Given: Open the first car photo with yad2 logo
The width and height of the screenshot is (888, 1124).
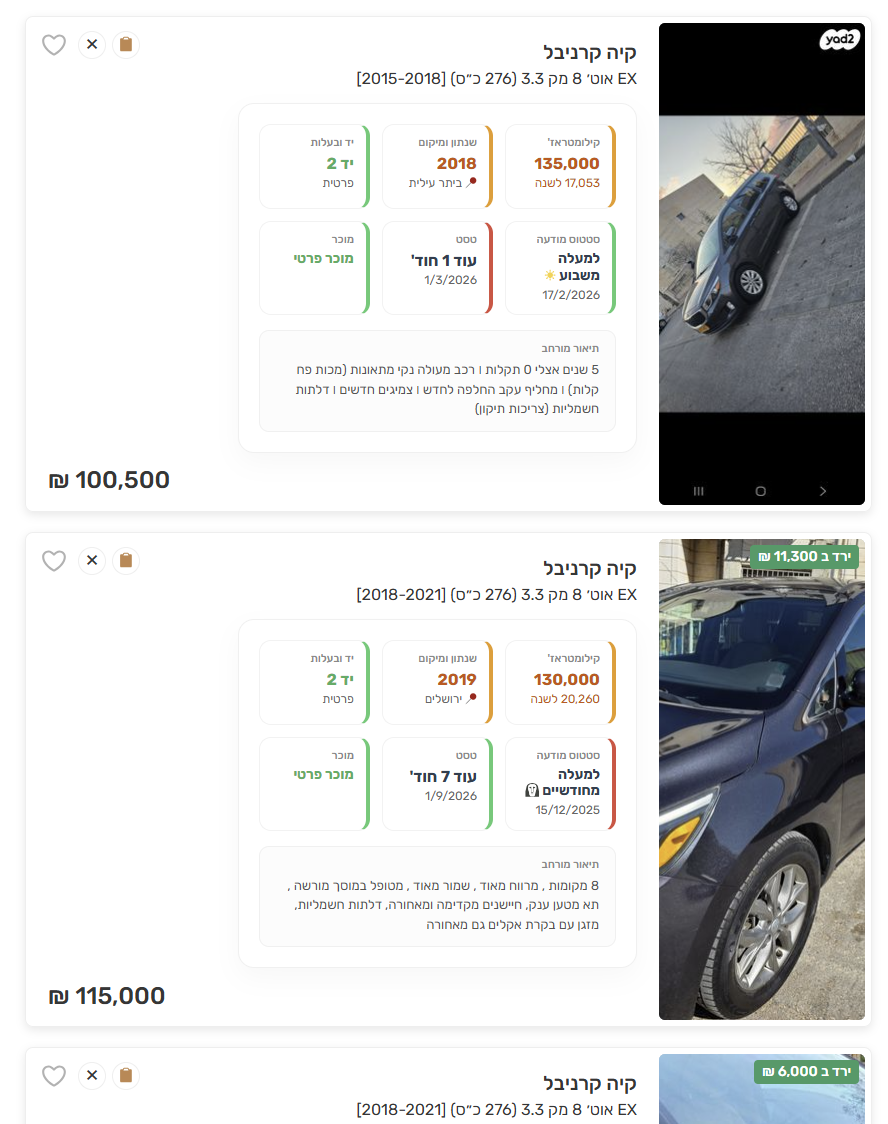Looking at the screenshot, I should 761,264.
